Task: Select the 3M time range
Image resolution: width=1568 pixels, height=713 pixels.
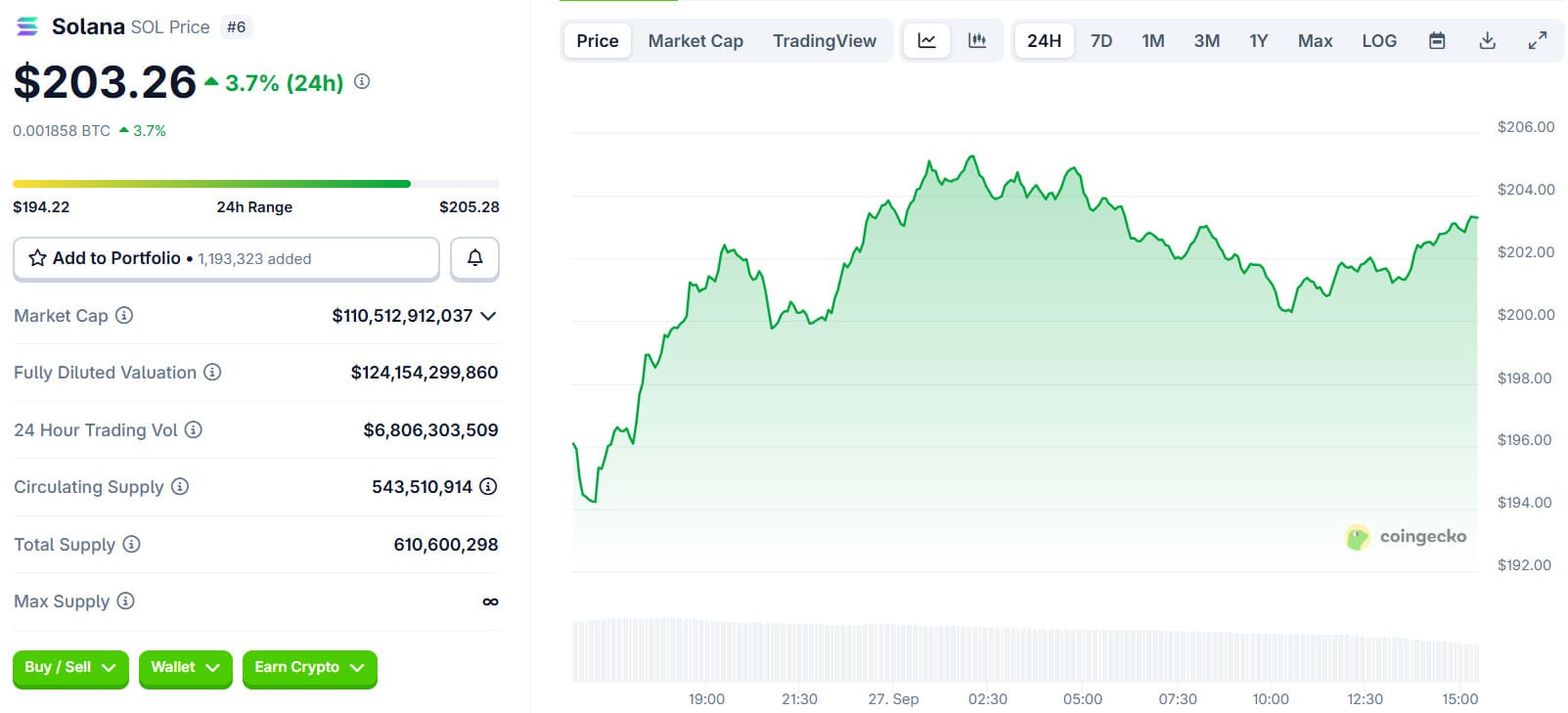Action: (x=1206, y=41)
